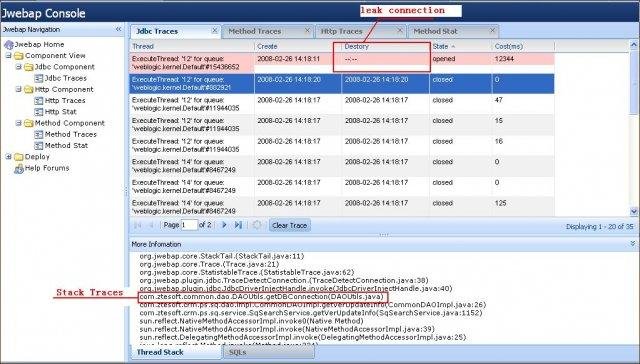
Task: Collapse the More Infomation panel
Action: 633,244
